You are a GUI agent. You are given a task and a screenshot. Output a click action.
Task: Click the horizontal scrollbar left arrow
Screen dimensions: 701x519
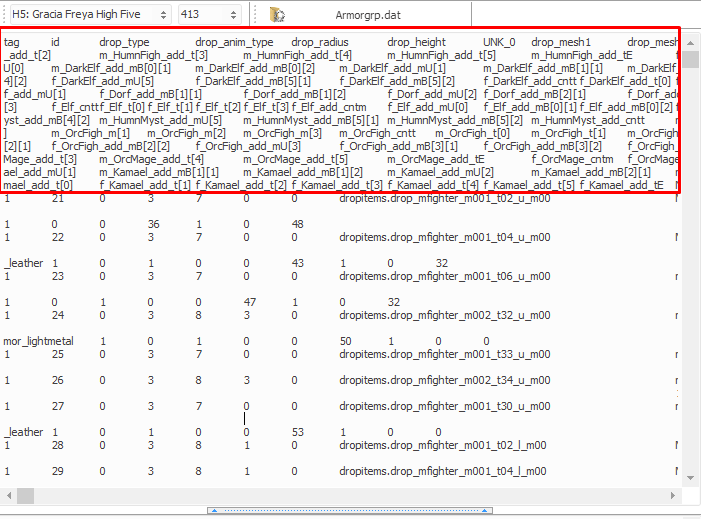(x=8, y=495)
